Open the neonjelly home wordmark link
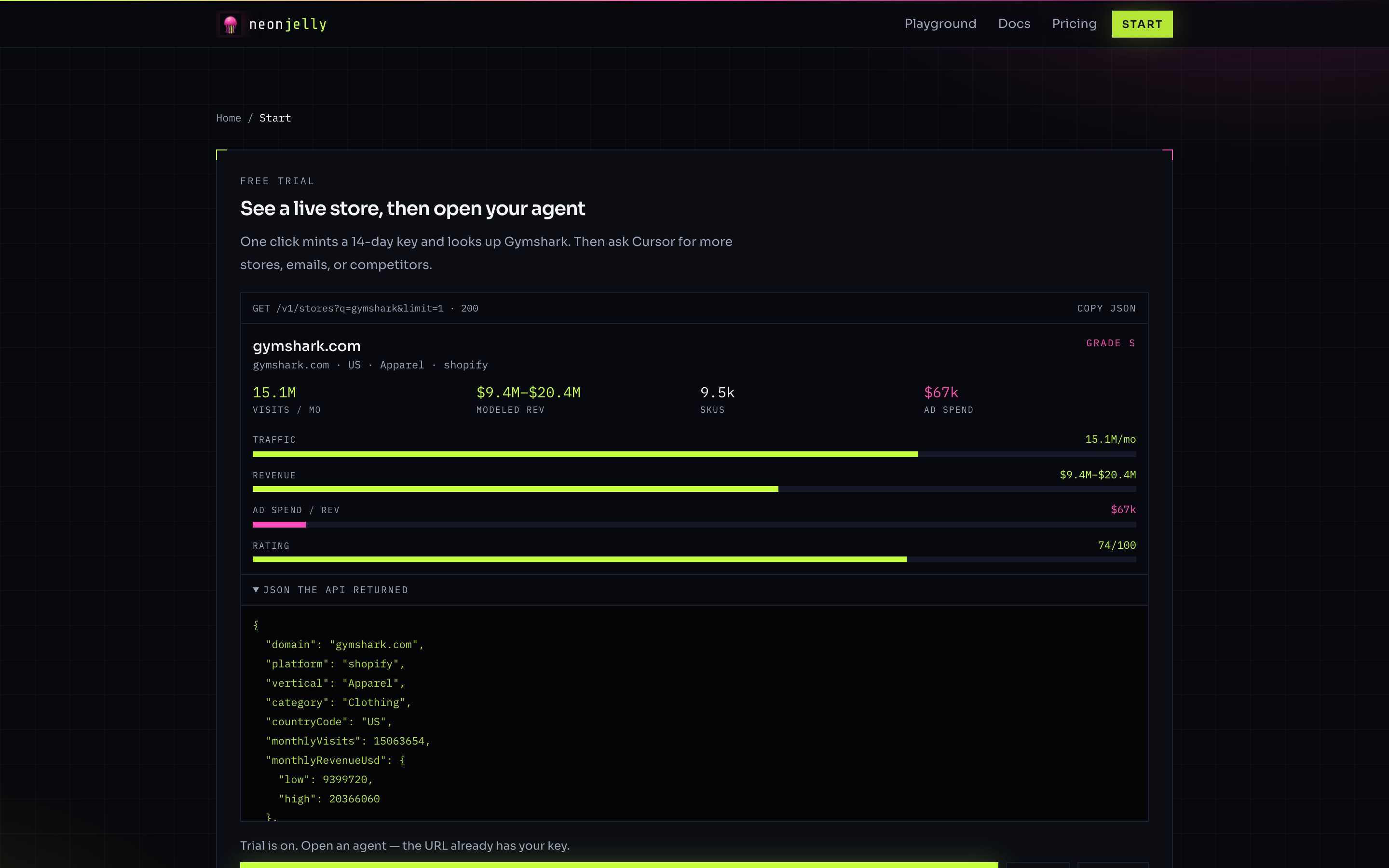Viewport: 1389px width, 868px height. 287,24
